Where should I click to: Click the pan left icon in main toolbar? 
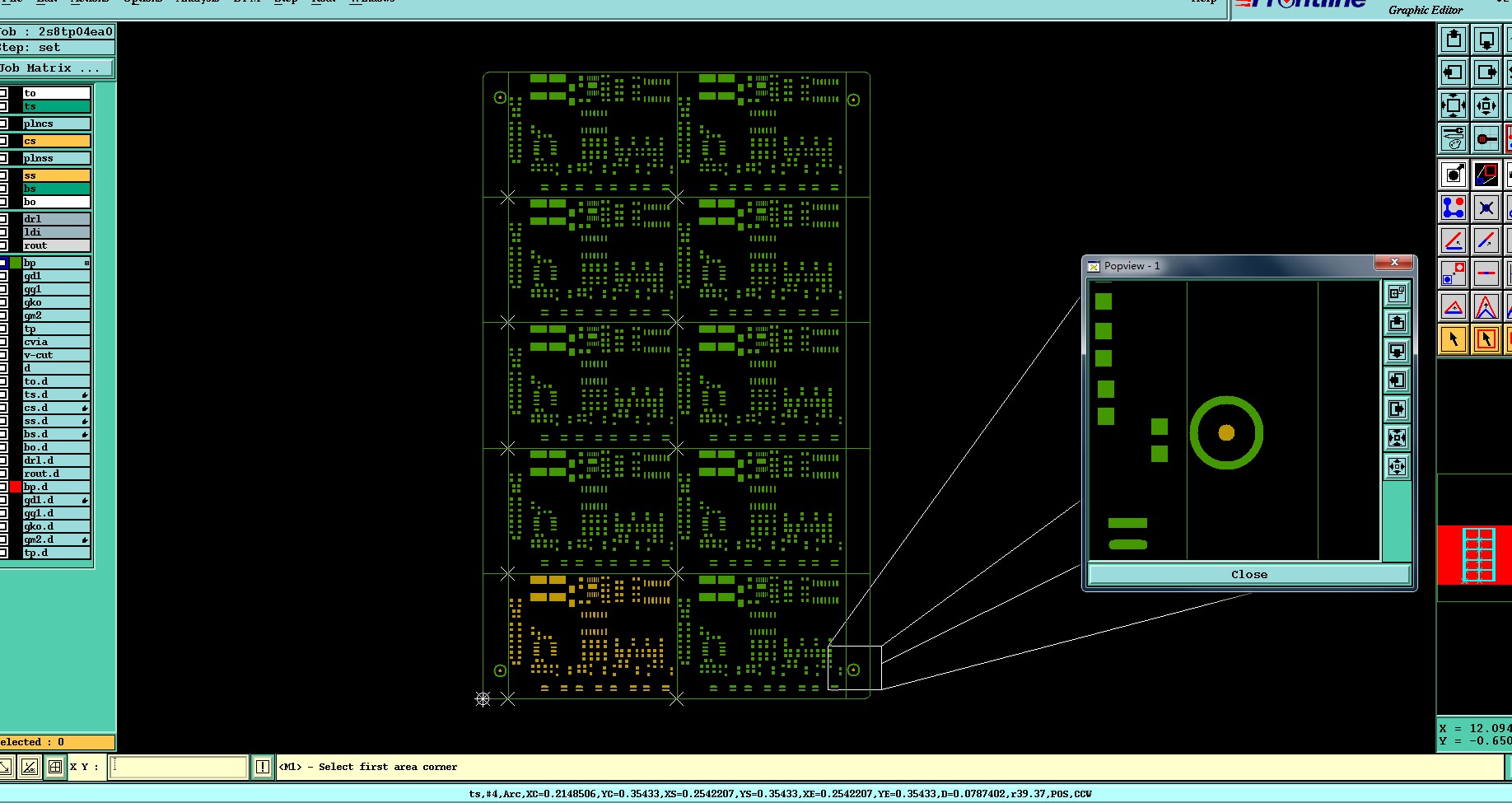(1454, 72)
